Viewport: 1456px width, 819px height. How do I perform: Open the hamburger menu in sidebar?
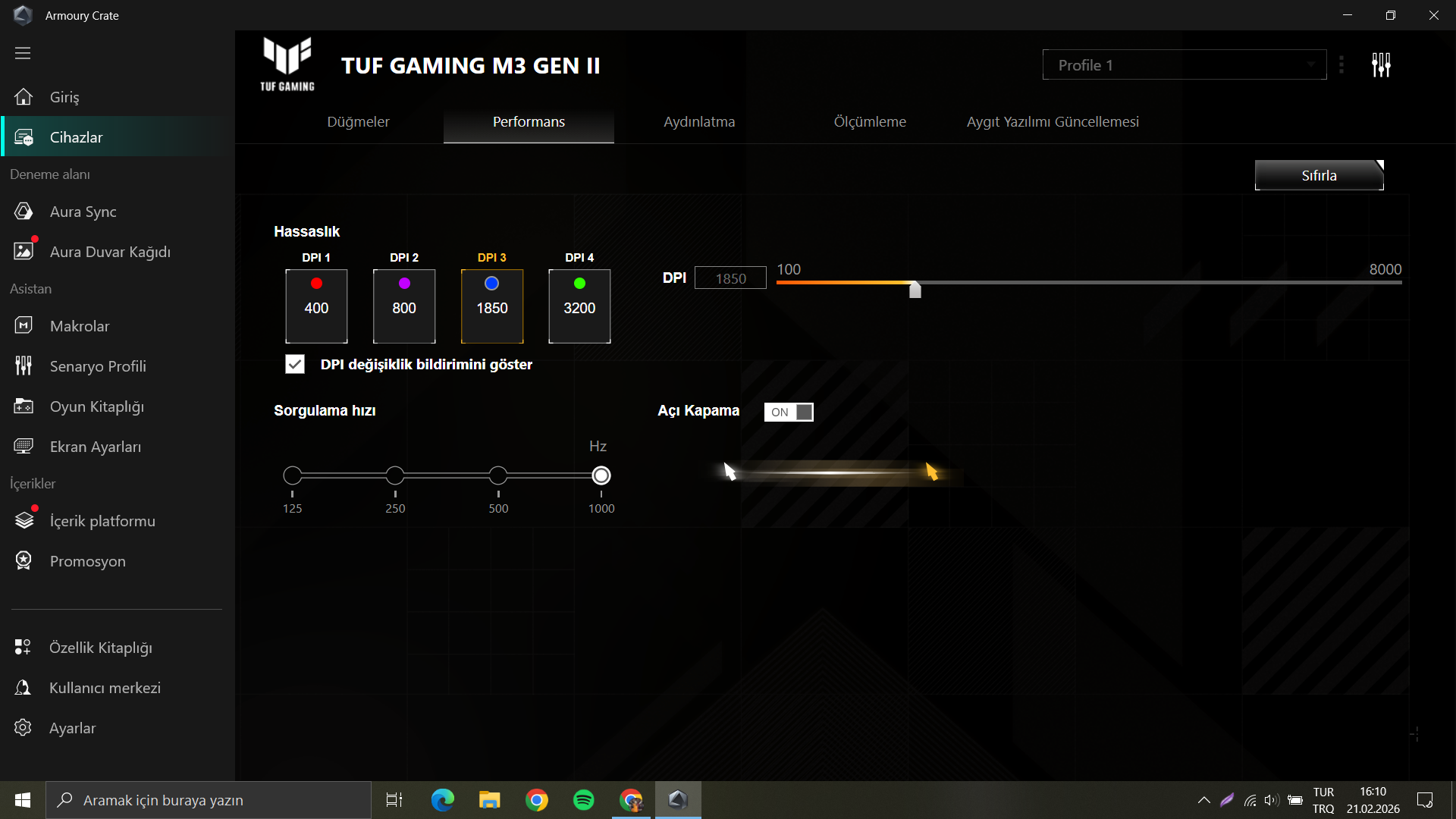click(23, 53)
